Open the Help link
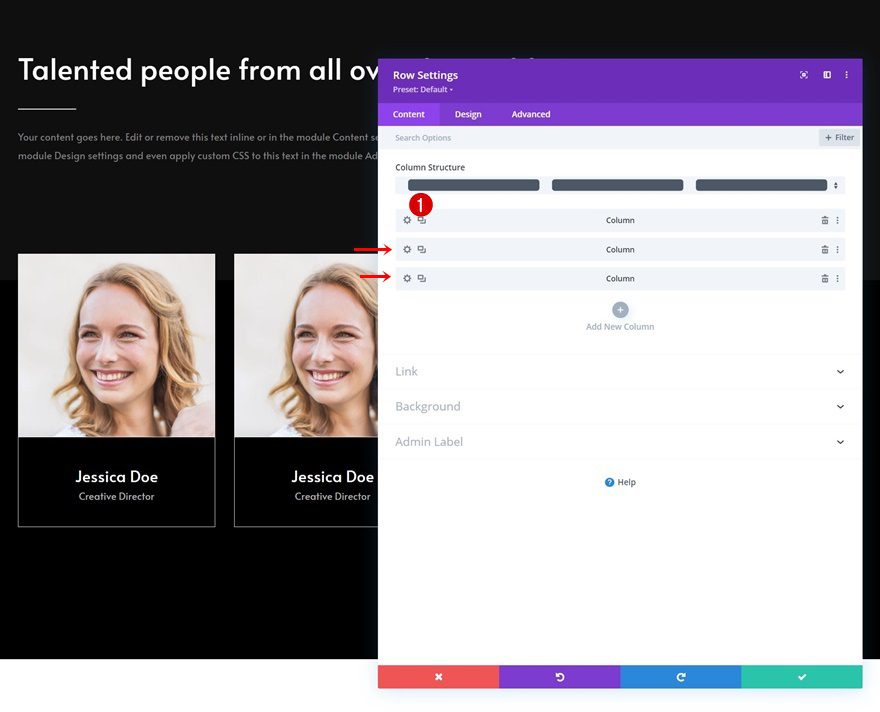 620,482
